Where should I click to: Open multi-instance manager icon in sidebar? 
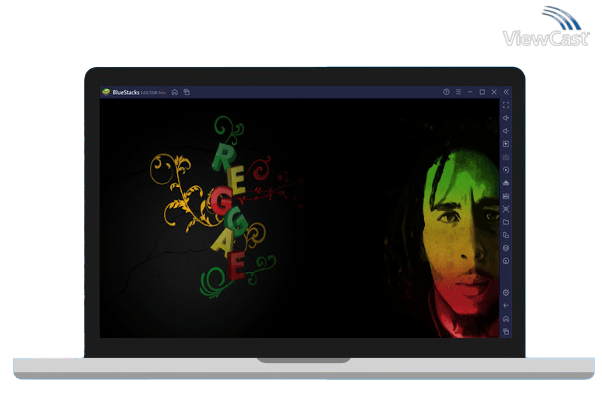coord(506,235)
